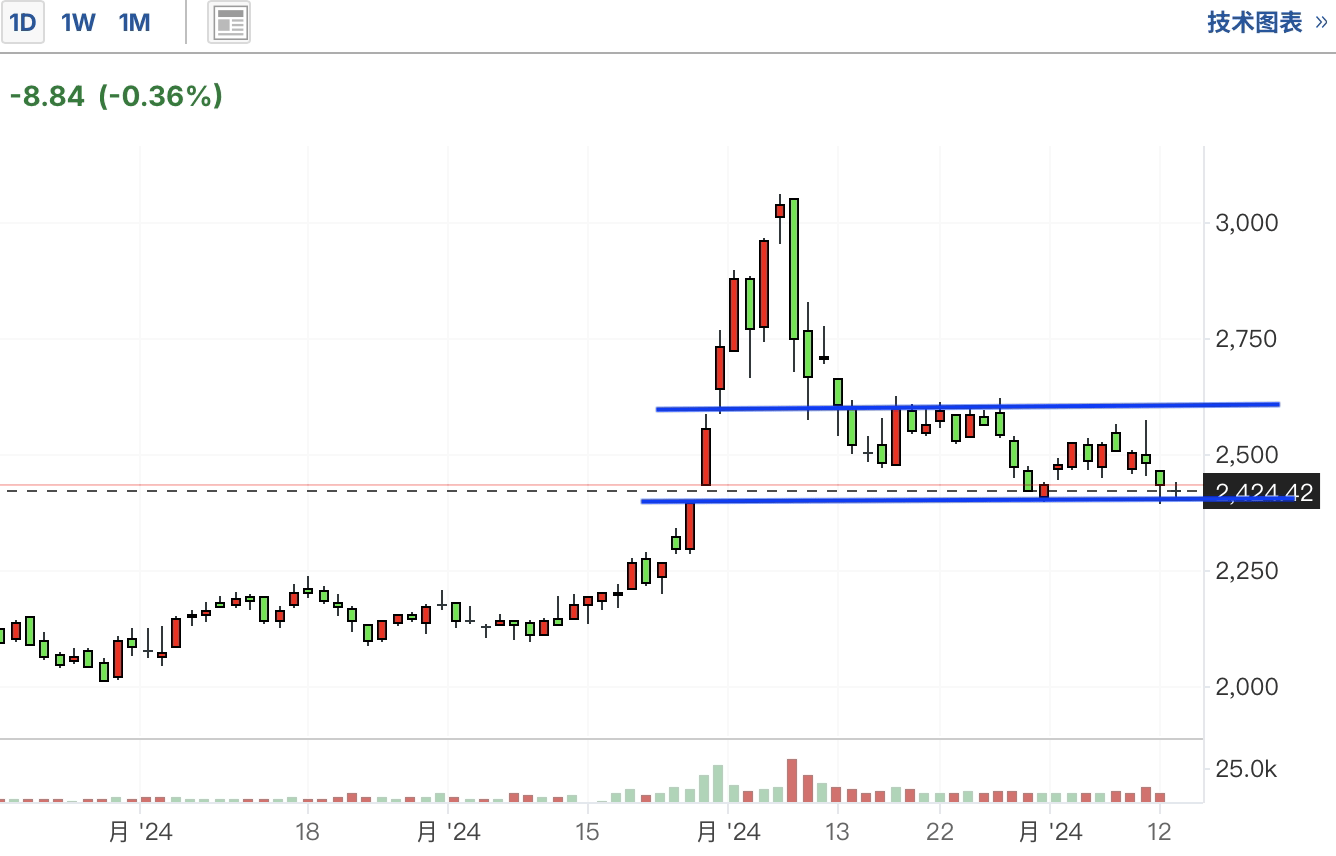Click the 3,000 price axis label
1336x856 pixels.
coord(1247,222)
